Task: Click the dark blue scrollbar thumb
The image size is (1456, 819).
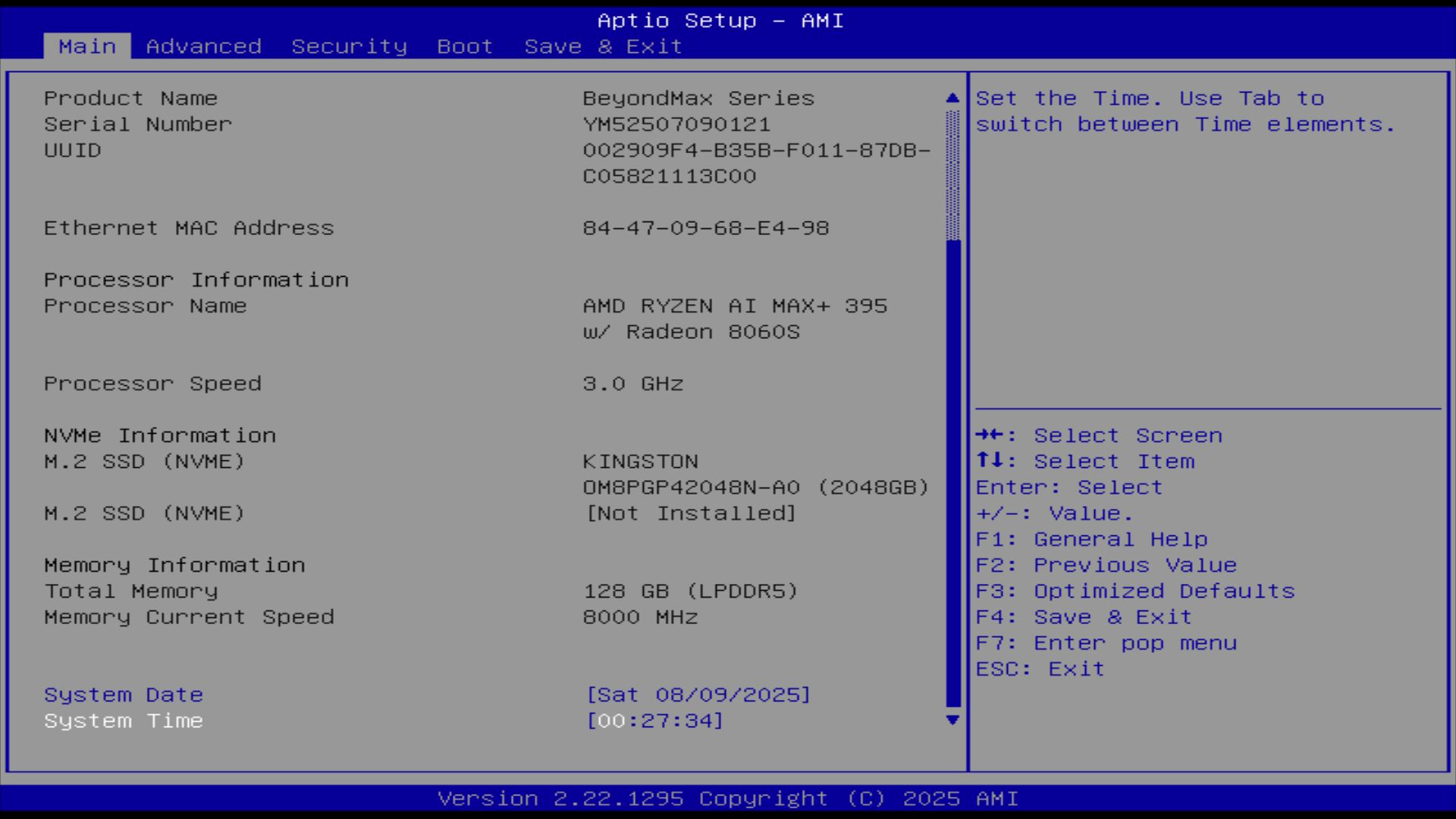Action: tap(953, 470)
